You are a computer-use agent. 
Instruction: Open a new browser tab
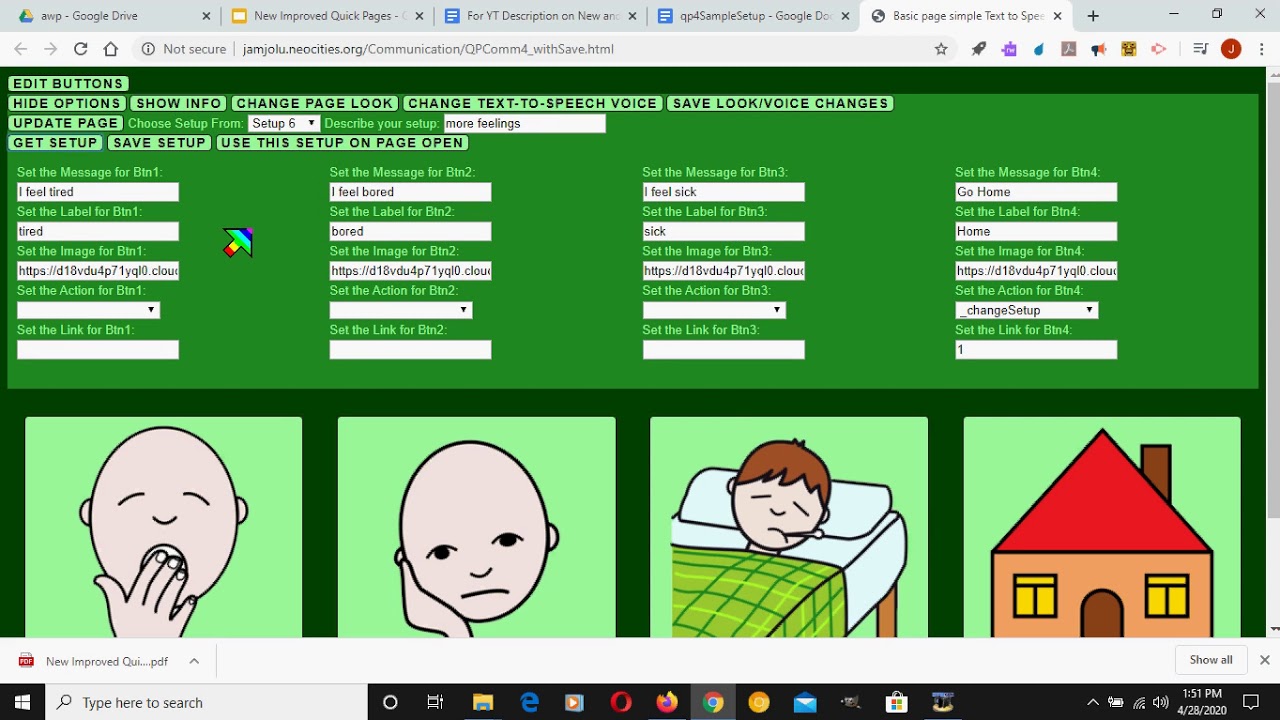click(1093, 16)
